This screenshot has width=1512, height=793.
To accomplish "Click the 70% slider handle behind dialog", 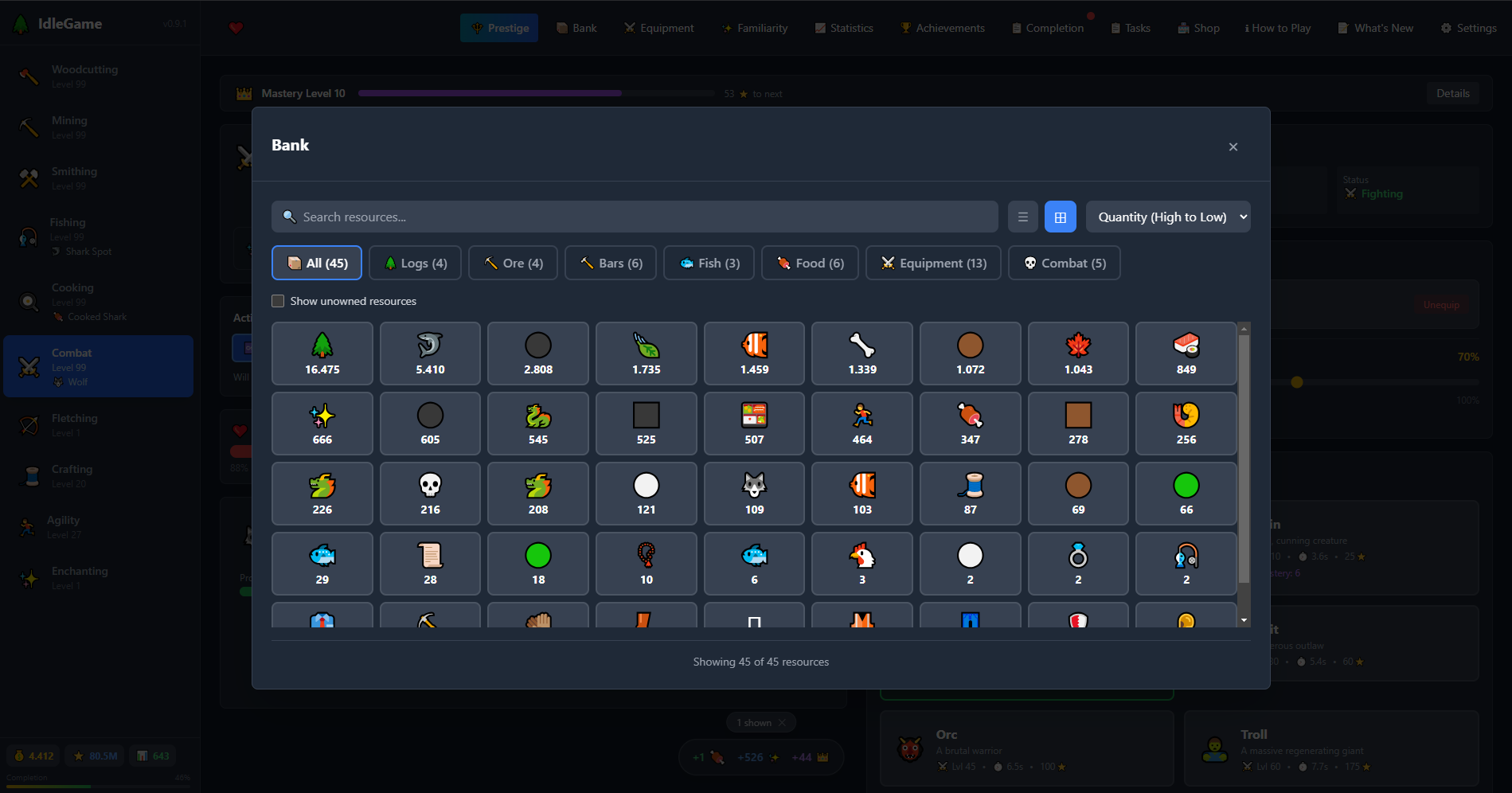I will 1297,382.
